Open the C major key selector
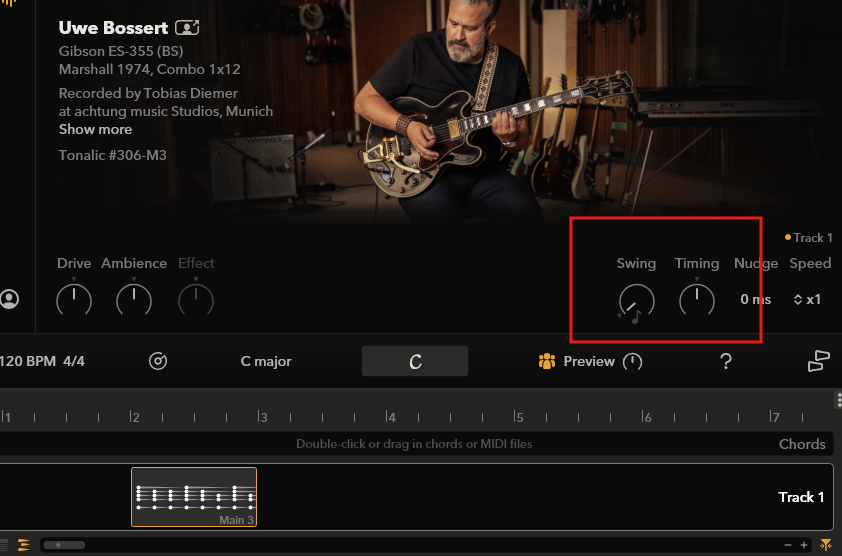Screen dimensions: 842x556 click(266, 361)
